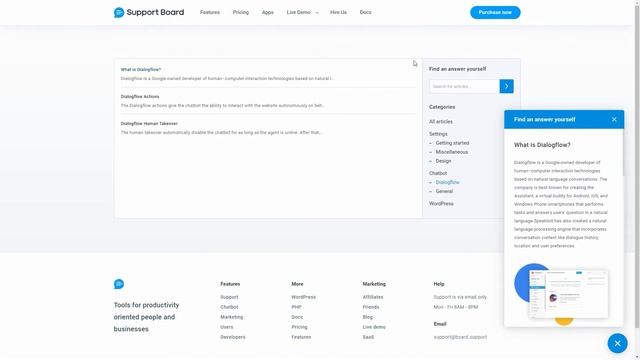
Task: Select the All articles category
Action: [441, 122]
